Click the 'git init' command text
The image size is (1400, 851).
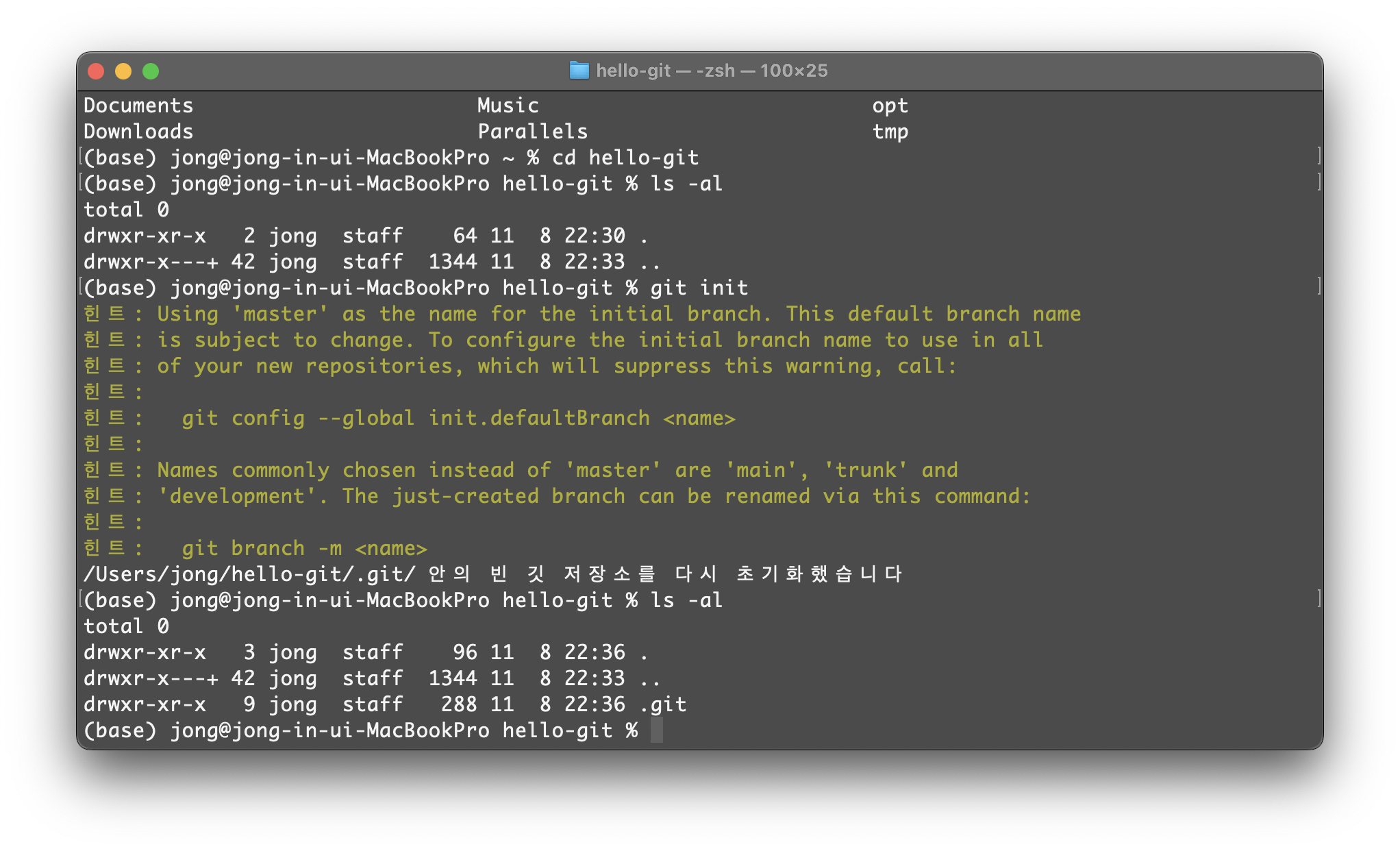pos(699,288)
